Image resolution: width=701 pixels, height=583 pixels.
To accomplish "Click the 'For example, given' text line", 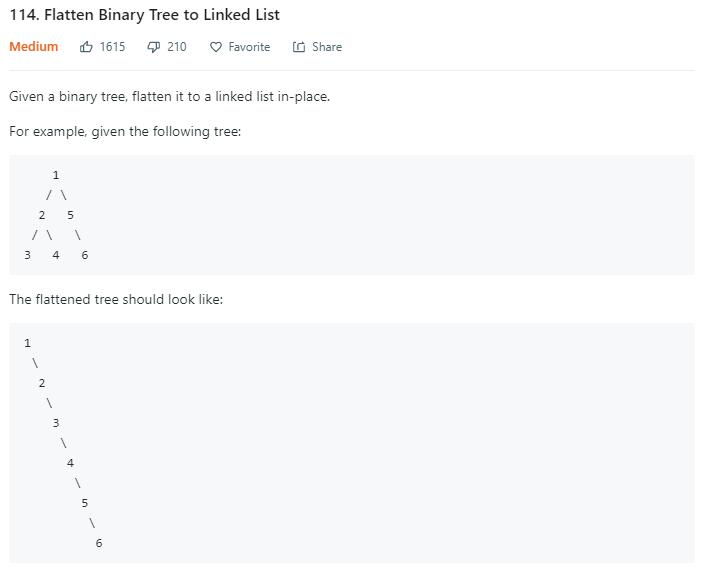I will pyautogui.click(x=125, y=131).
